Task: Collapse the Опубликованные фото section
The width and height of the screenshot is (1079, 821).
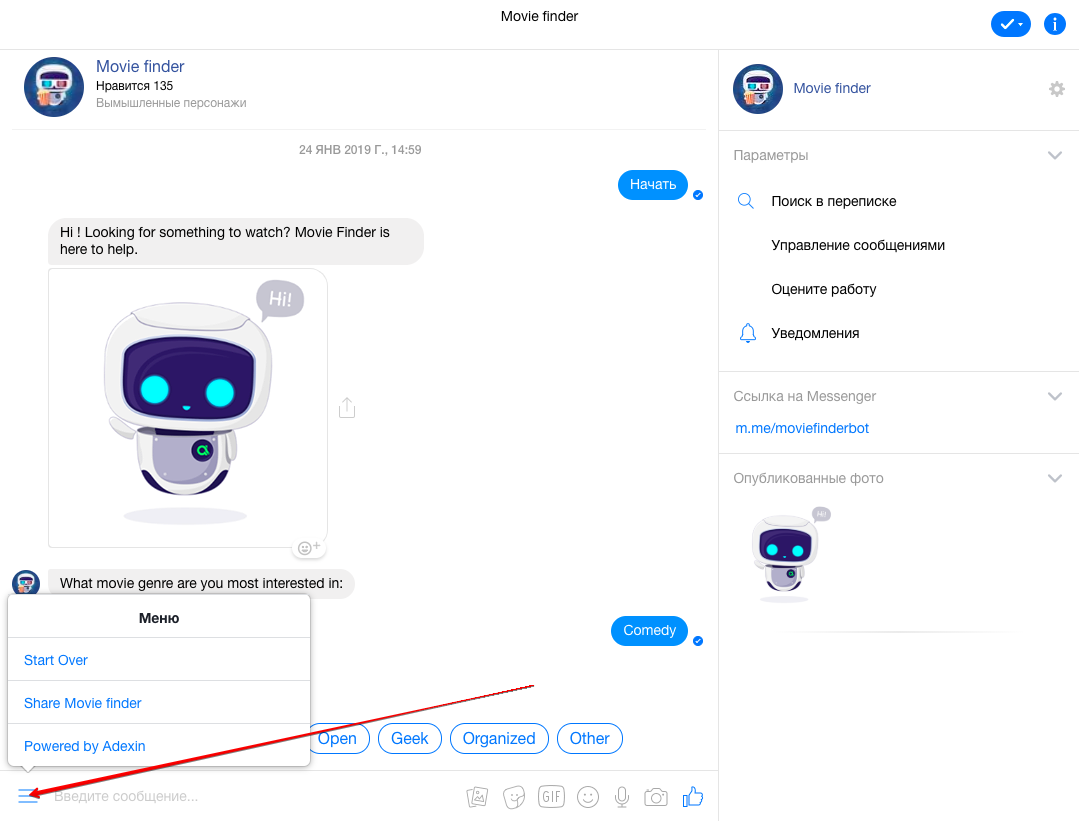Action: click(x=1054, y=478)
